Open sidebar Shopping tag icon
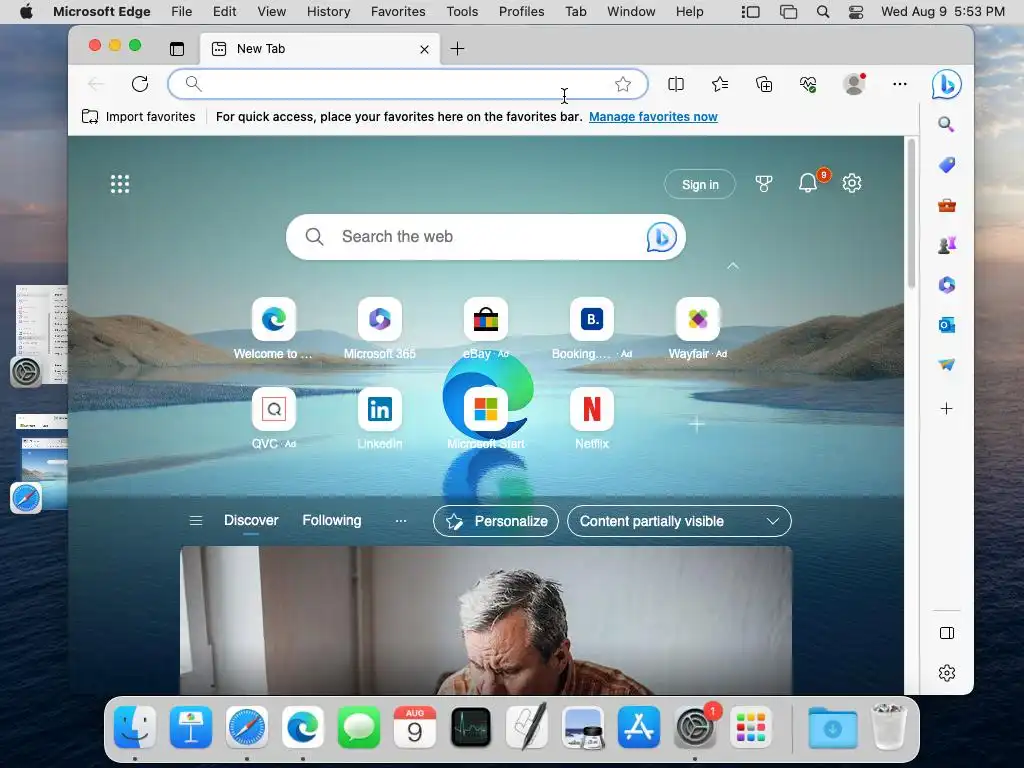Image resolution: width=1024 pixels, height=768 pixels. tap(946, 165)
